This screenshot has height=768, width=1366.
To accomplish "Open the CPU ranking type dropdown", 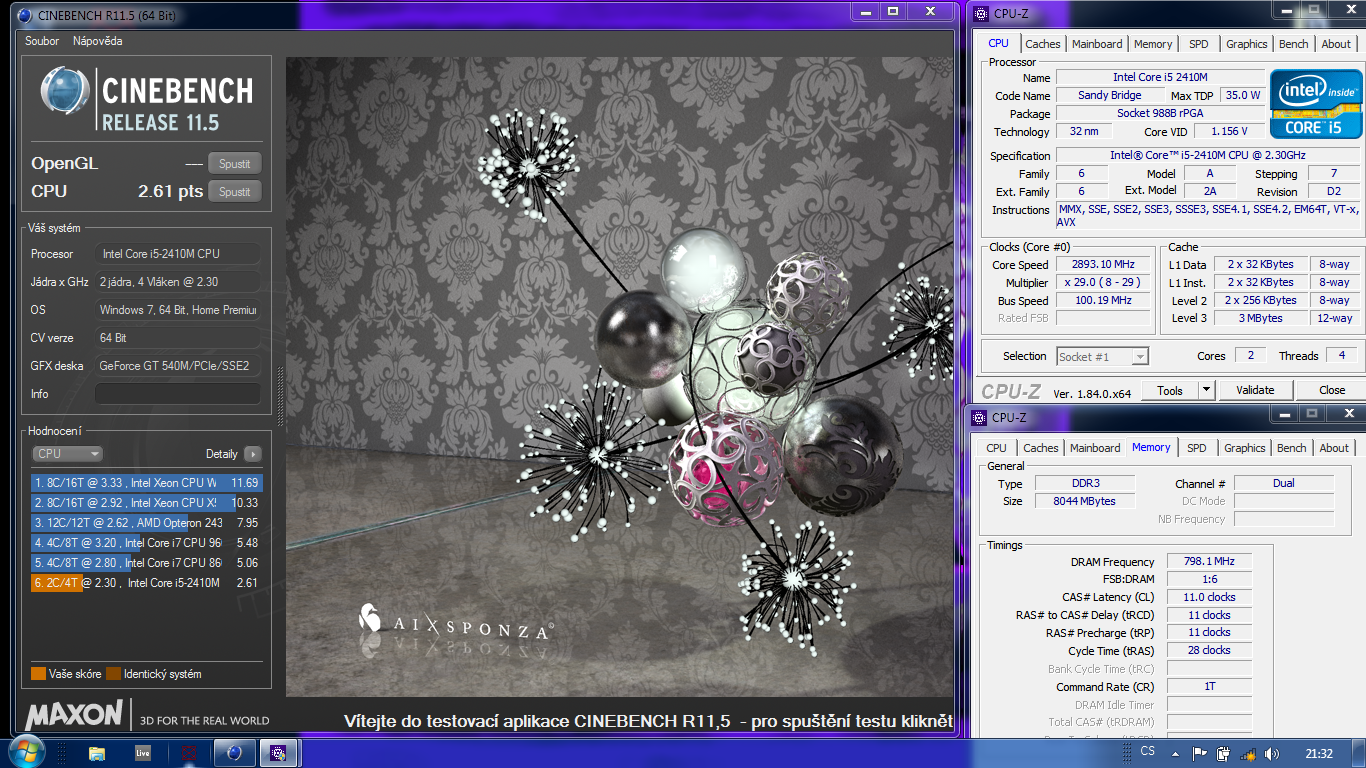I will [66, 454].
